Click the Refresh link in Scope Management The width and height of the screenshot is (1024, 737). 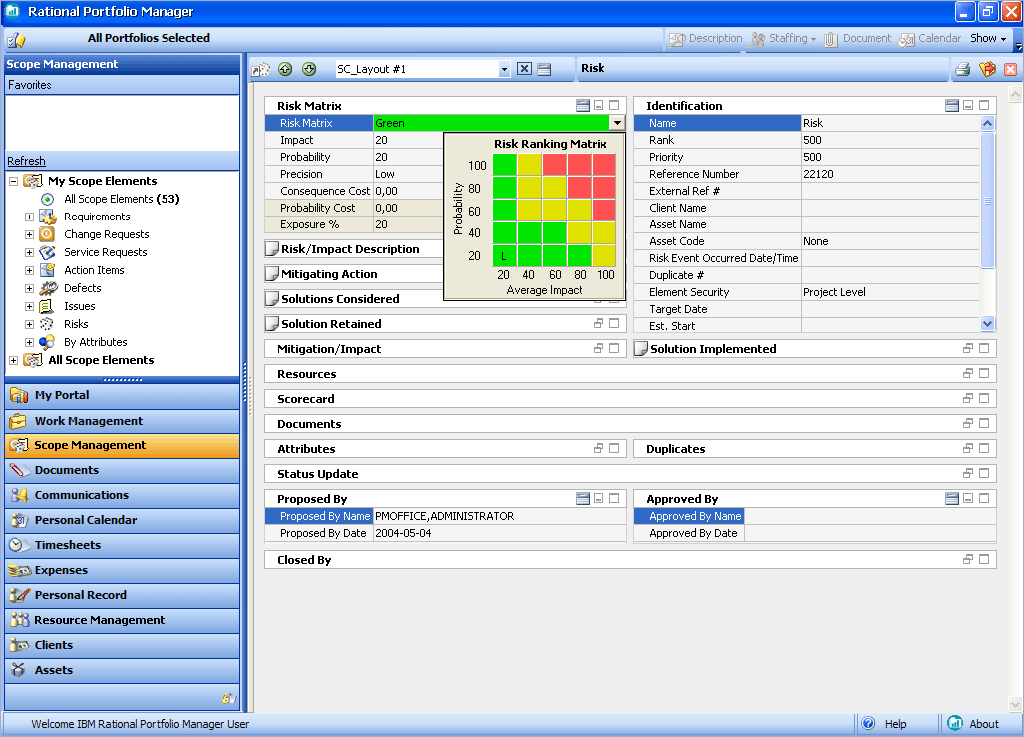coord(26,161)
